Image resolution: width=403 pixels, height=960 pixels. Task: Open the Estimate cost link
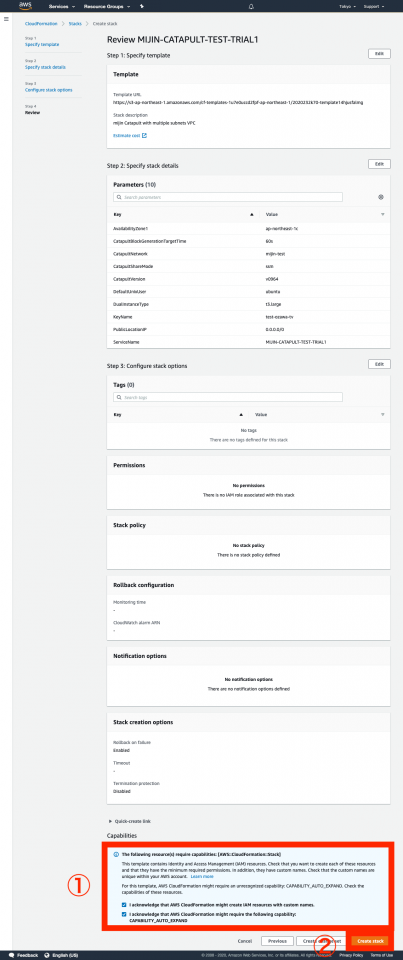(127, 135)
